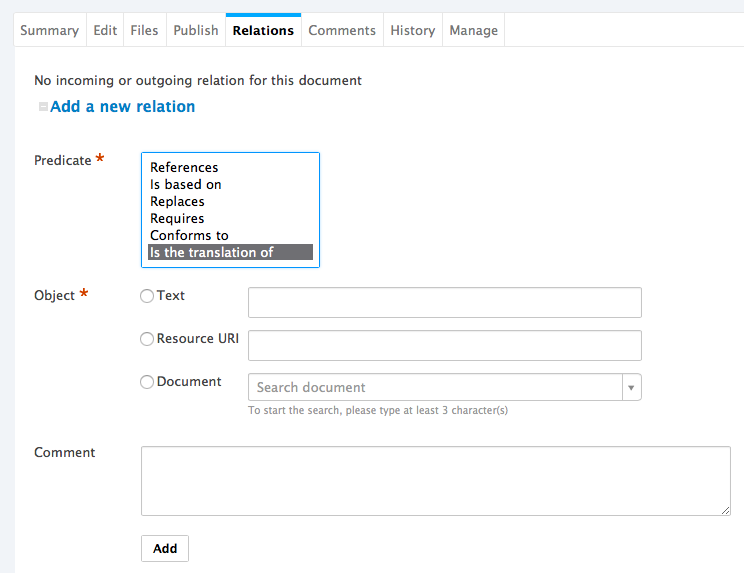Screen dimensions: 744x573
Task: View the History tab
Action: click(412, 30)
